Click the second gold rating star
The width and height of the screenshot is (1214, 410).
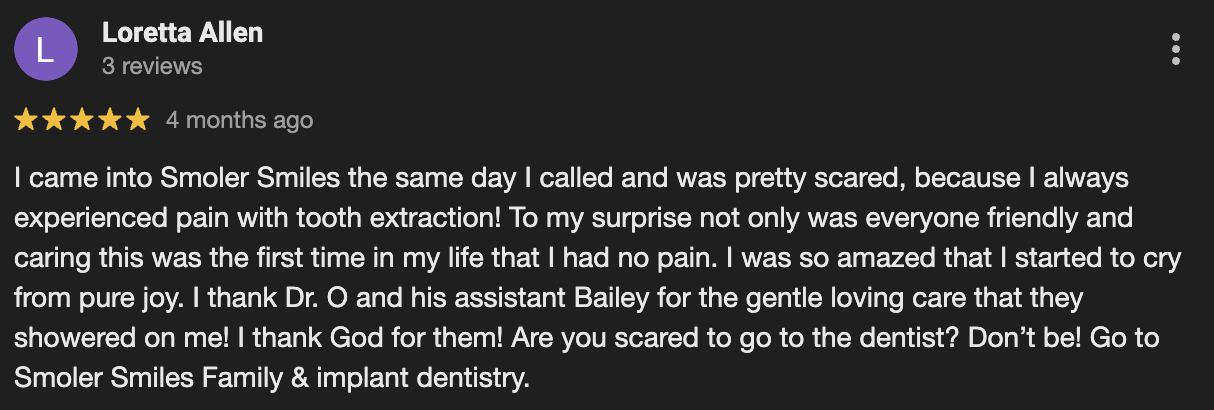click(x=54, y=120)
